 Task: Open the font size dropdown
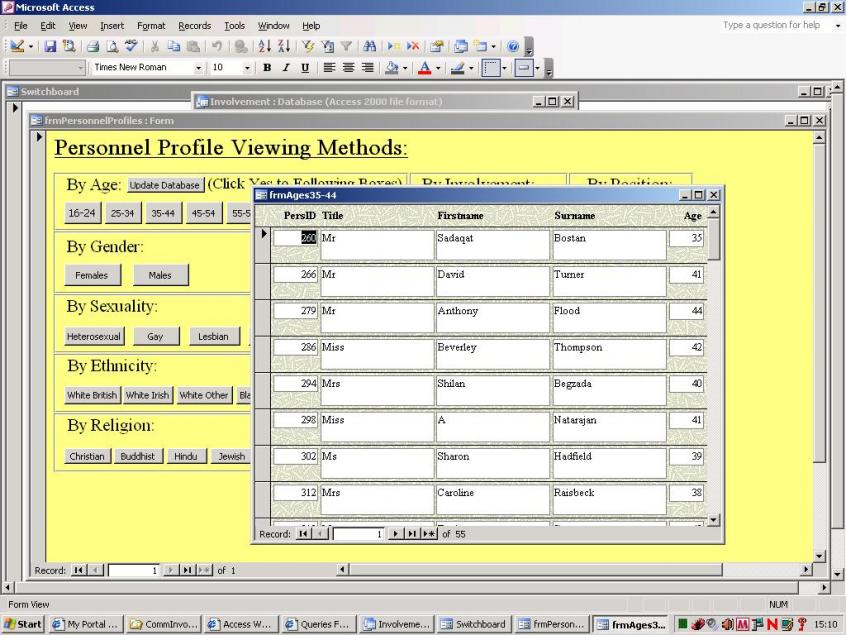pos(247,68)
